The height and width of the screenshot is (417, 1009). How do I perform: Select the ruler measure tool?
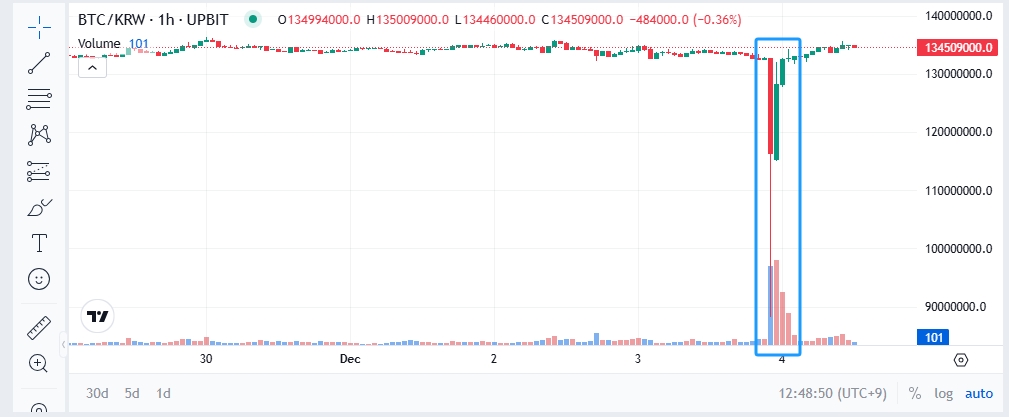tap(39, 326)
